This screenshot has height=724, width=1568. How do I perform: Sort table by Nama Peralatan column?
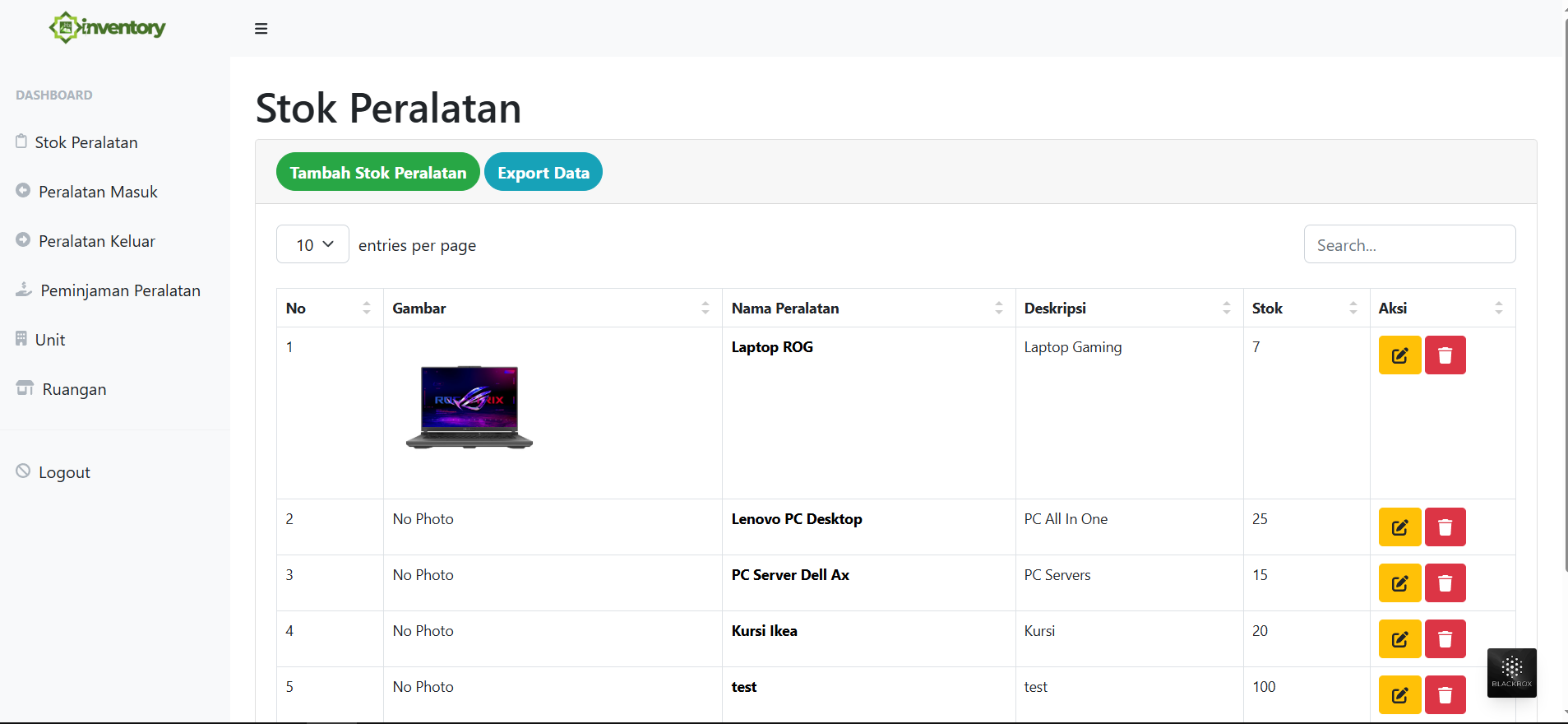point(867,309)
